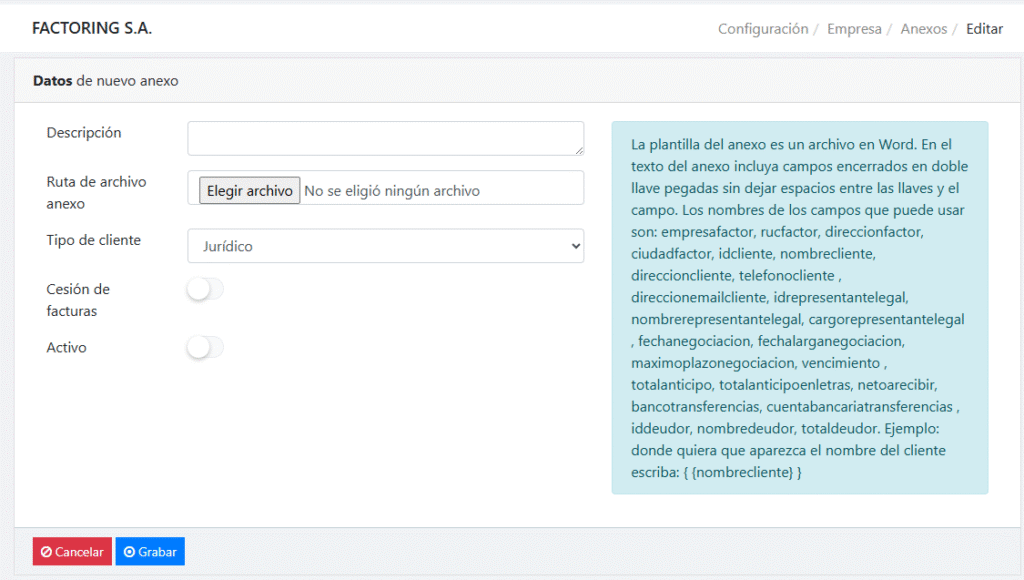Viewport: 1024px width, 580px height.
Task: Navigate to Empresa in the breadcrumb
Action: pos(854,29)
